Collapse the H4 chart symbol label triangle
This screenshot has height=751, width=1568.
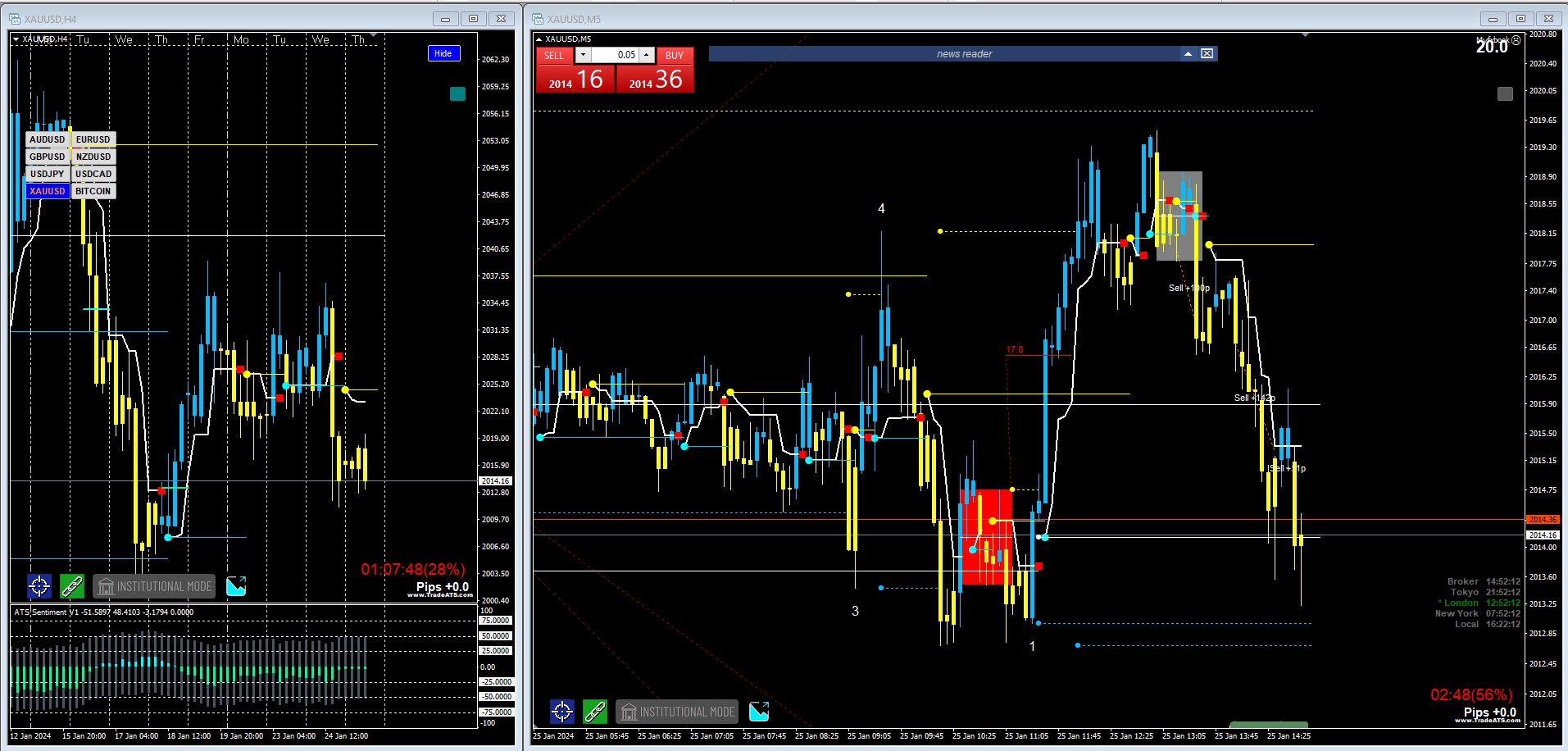[x=16, y=39]
